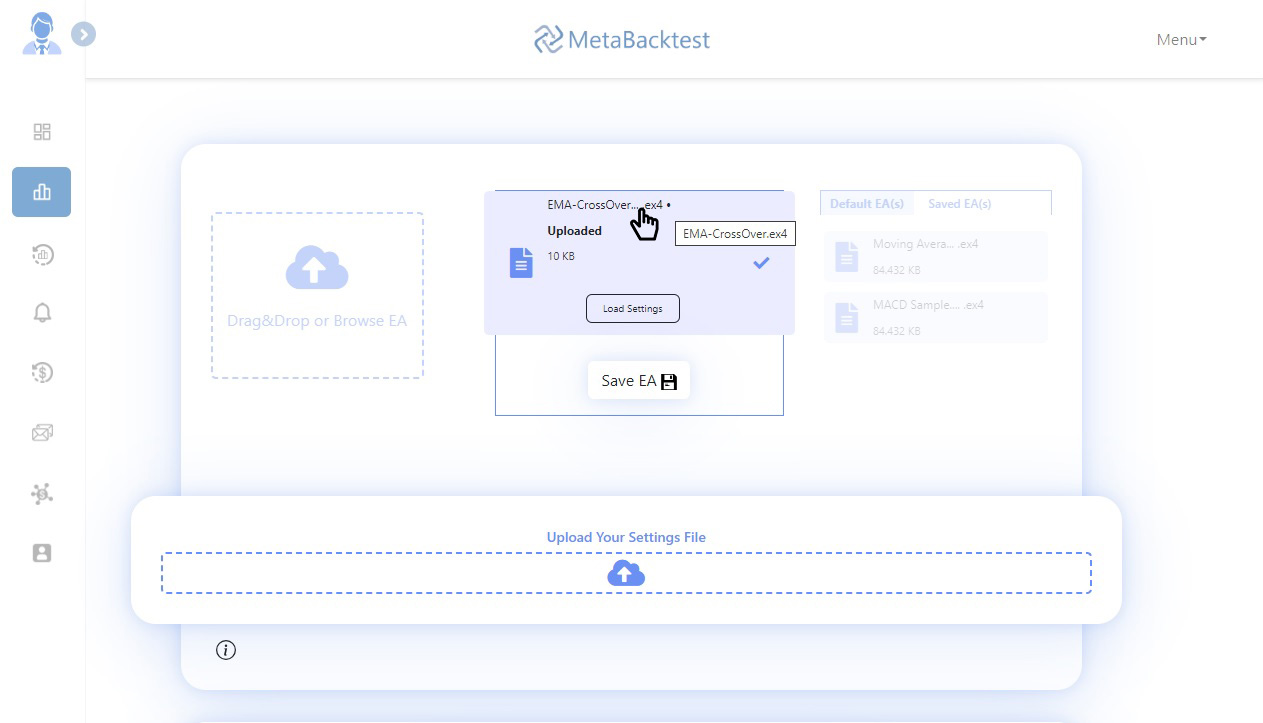Select the backtest chart icon in the sidebar
Image resolution: width=1263 pixels, height=723 pixels.
coord(42,192)
